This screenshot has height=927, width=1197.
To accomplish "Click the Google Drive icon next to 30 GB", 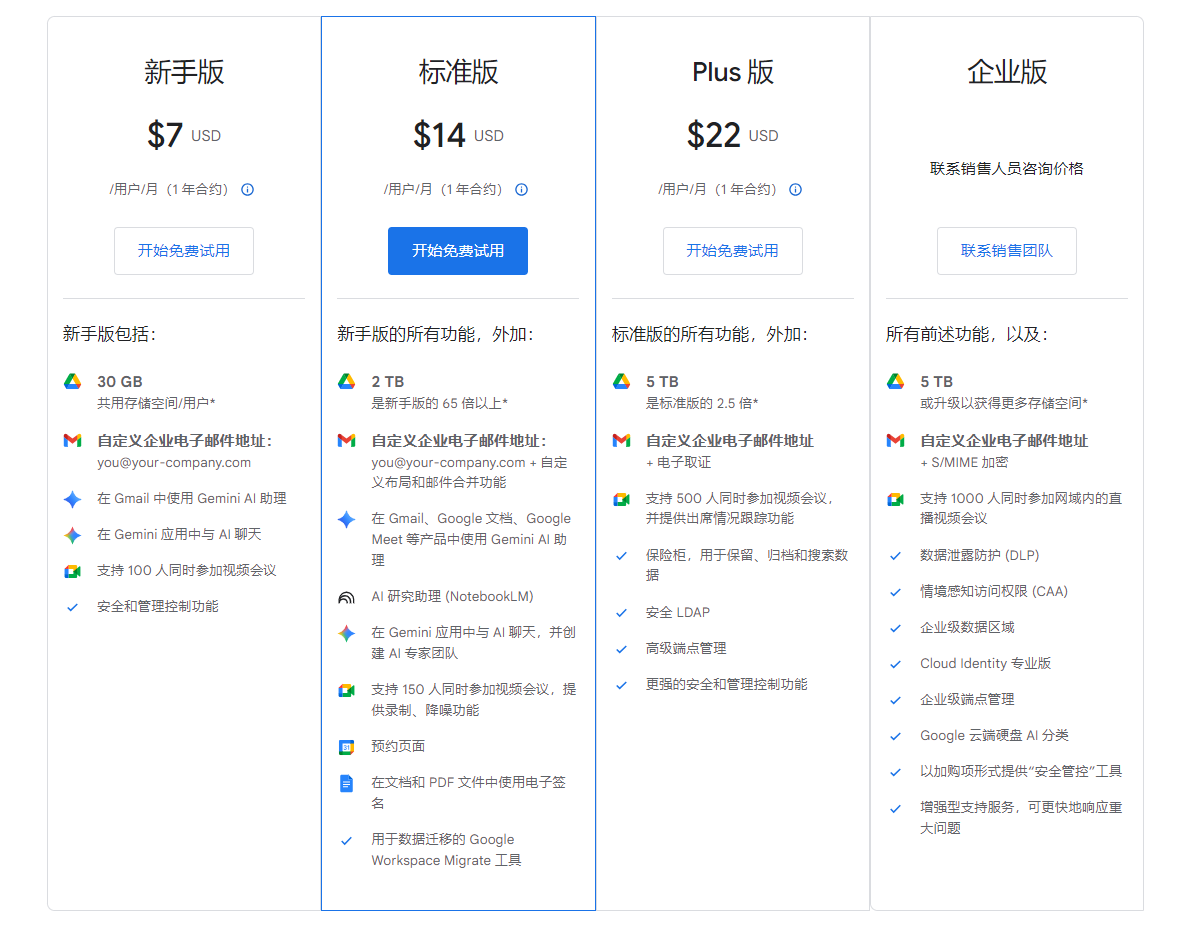I will tap(74, 381).
